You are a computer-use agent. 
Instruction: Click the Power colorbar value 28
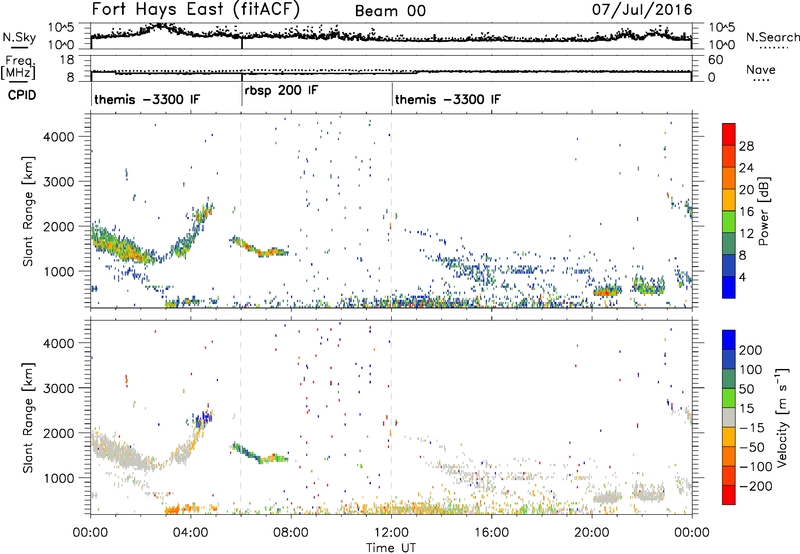[746, 146]
